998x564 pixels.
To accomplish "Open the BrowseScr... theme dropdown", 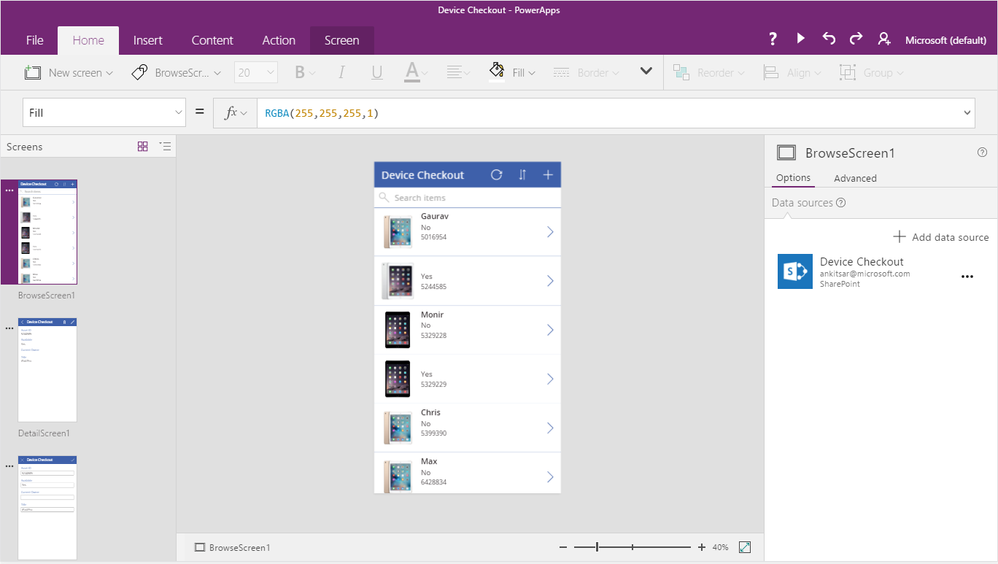I will coord(176,73).
